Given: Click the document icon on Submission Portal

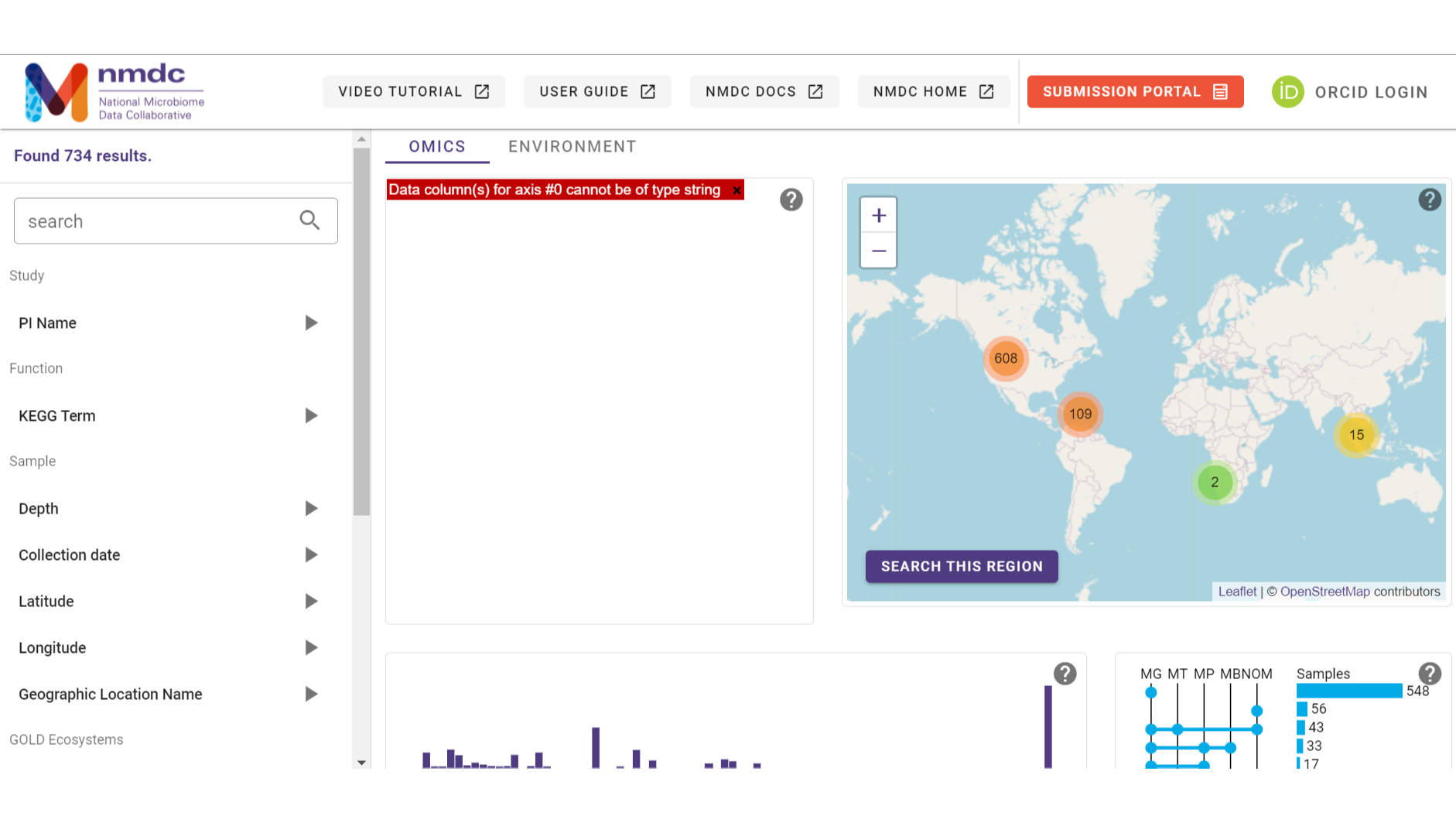Looking at the screenshot, I should [x=1221, y=92].
